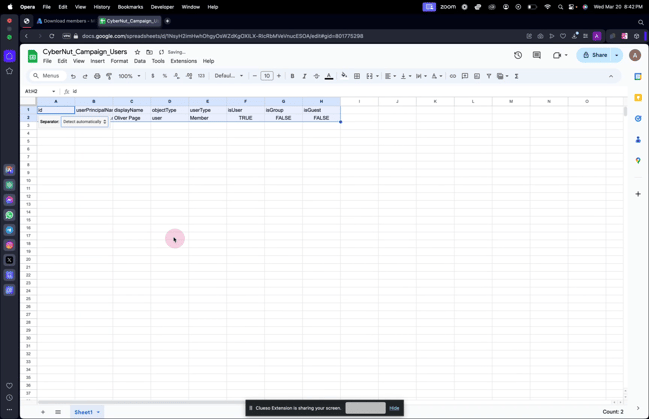Image resolution: width=649 pixels, height=419 pixels.
Task: Toggle italic formatting
Action: [x=304, y=76]
